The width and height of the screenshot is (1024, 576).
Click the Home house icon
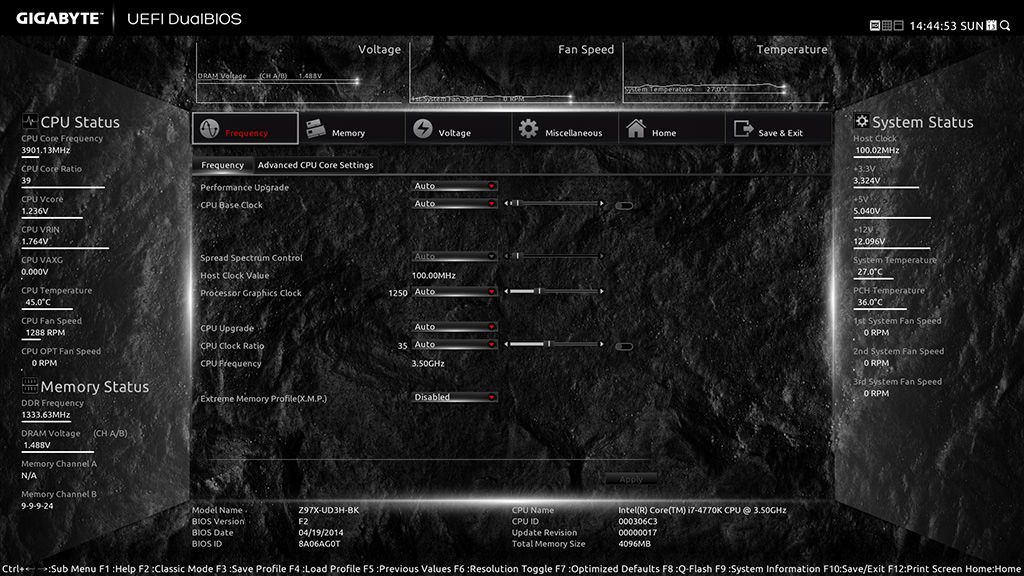coord(635,129)
